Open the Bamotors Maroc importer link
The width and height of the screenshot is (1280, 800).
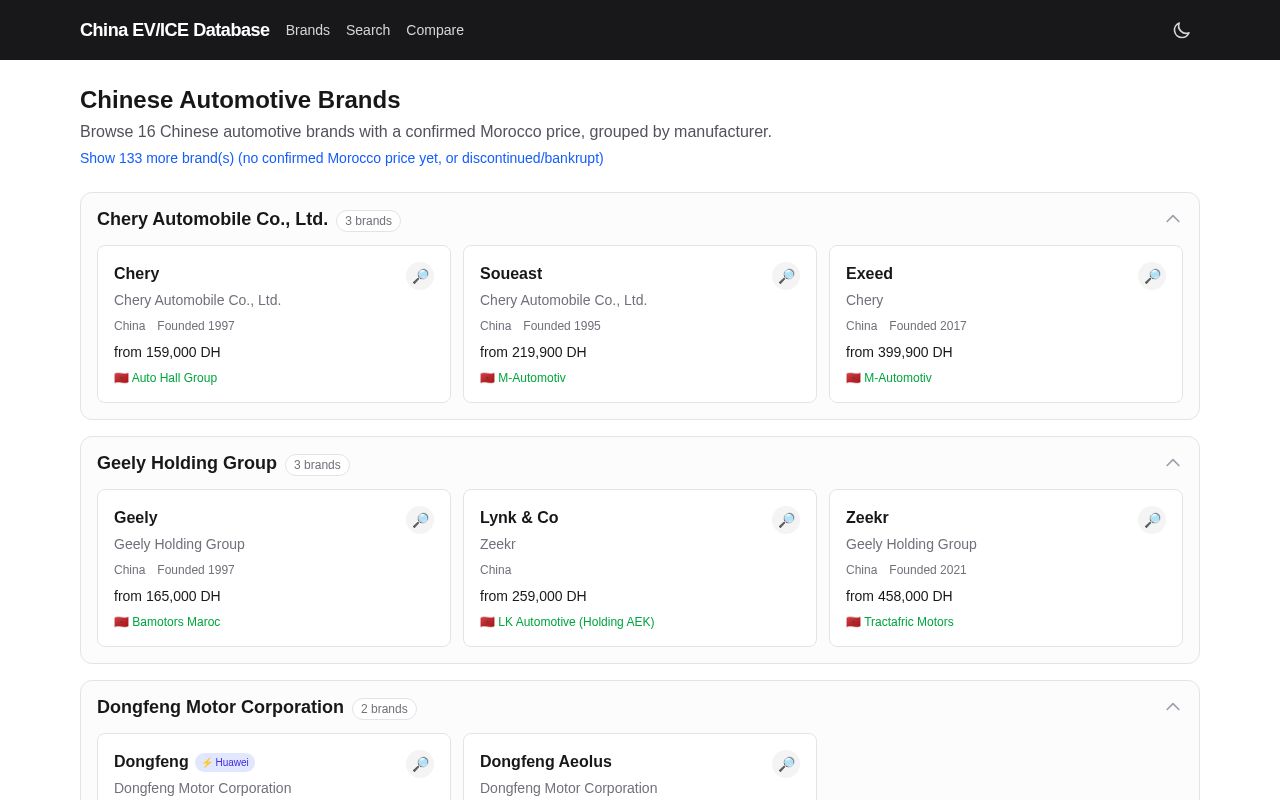pos(167,622)
